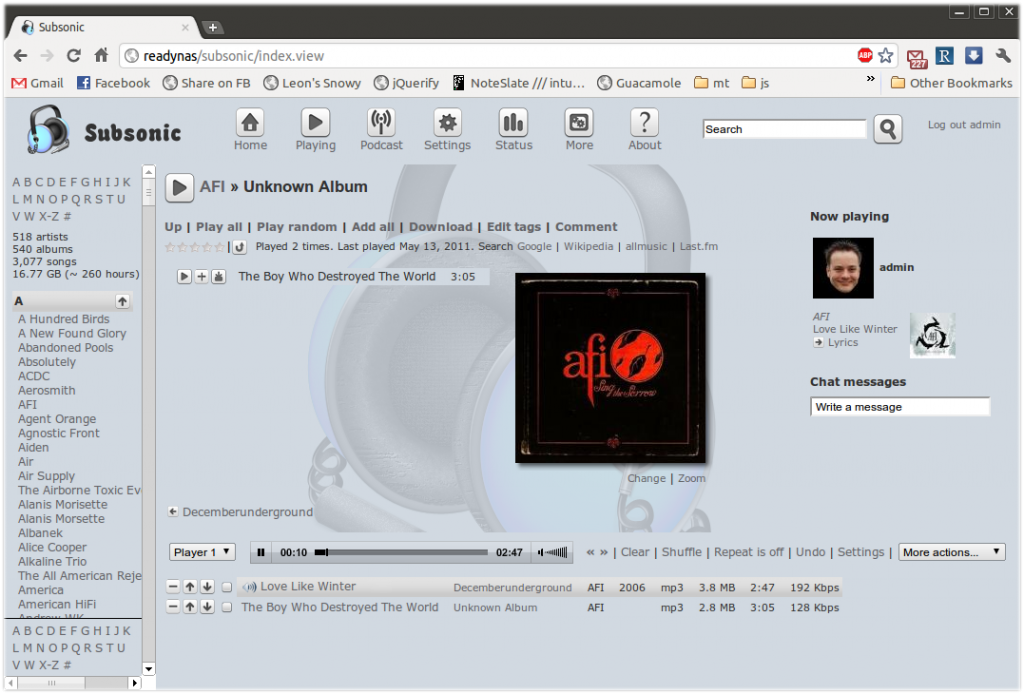Click the Play all link
This screenshot has width=1024, height=694.
[219, 227]
